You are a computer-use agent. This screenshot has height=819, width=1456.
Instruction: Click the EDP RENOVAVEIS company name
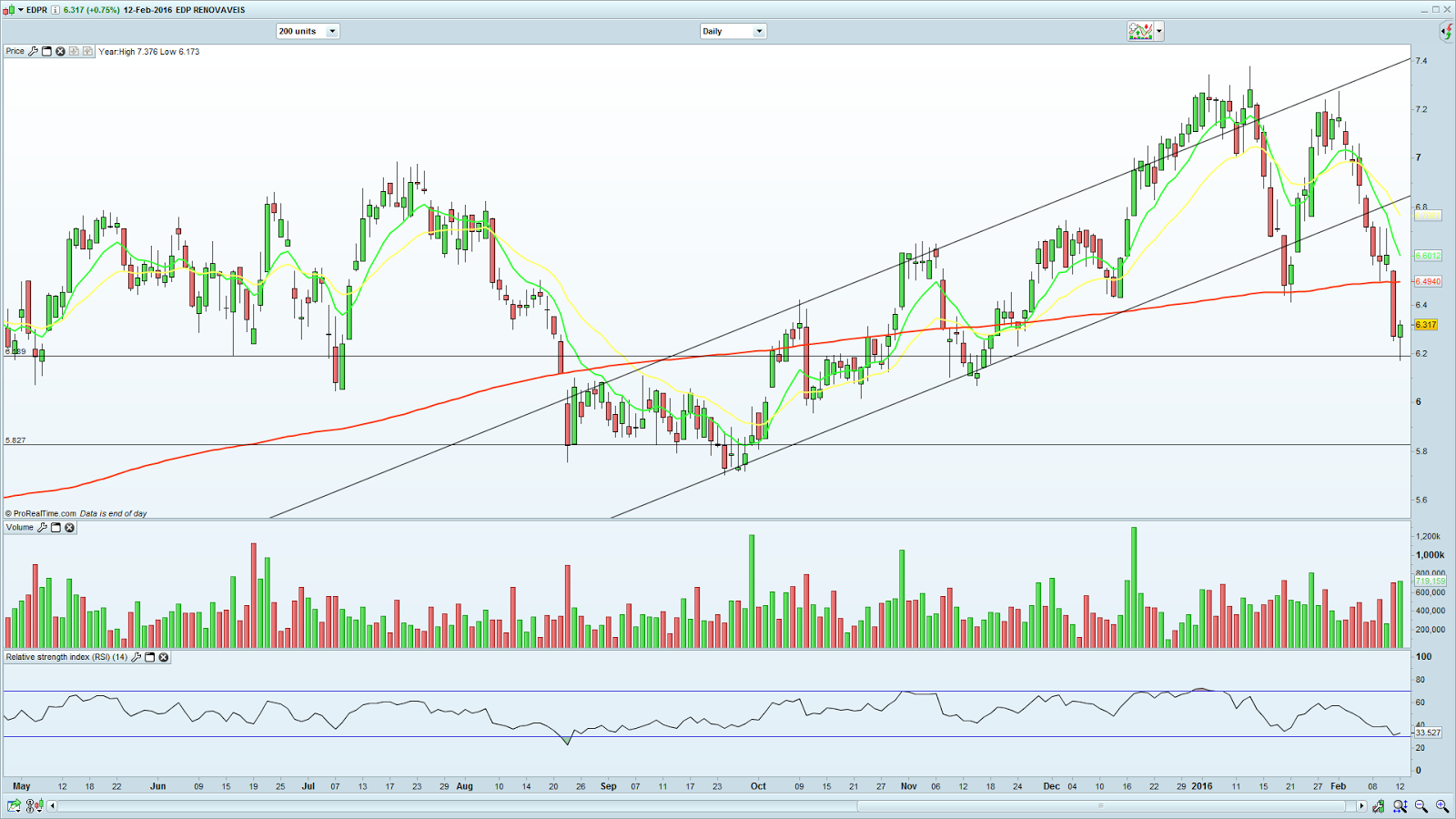point(210,10)
